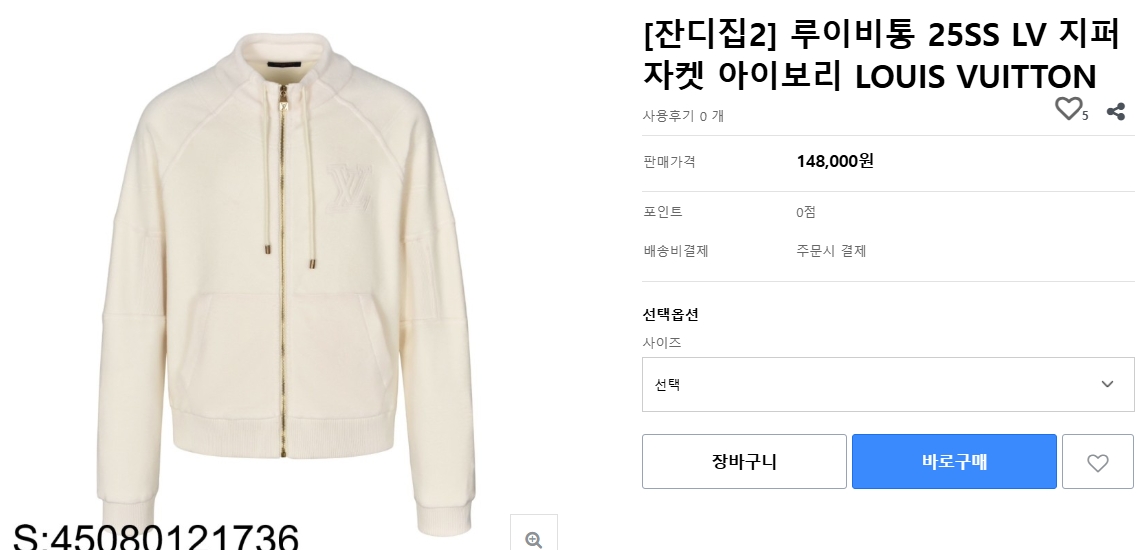This screenshot has height=550, width=1142.
Task: Click the heart wishlist button beside 바로구매
Action: [x=1097, y=462]
